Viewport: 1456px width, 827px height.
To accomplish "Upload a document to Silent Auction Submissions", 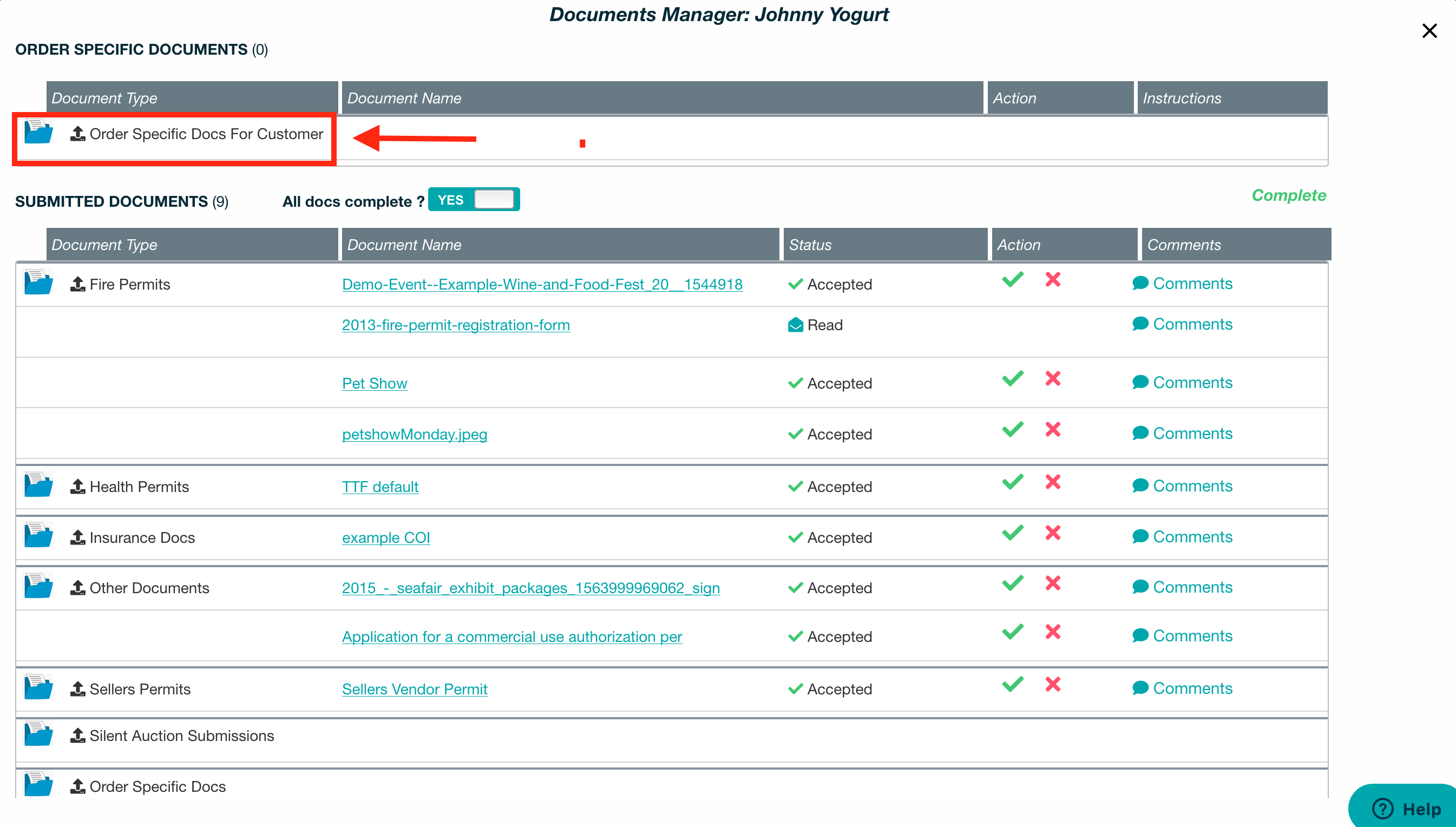I will [78, 736].
